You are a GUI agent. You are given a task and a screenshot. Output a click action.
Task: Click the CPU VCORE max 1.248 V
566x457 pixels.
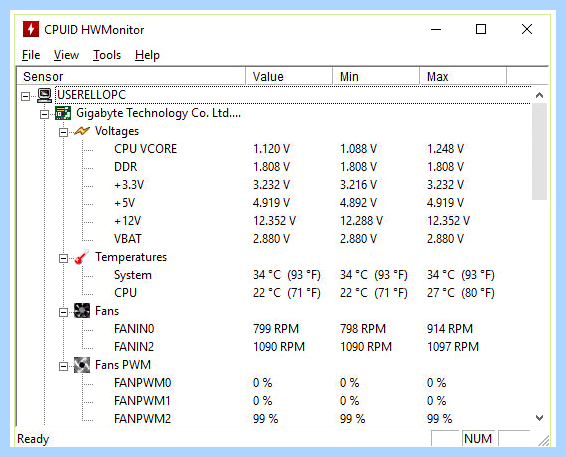coord(445,149)
